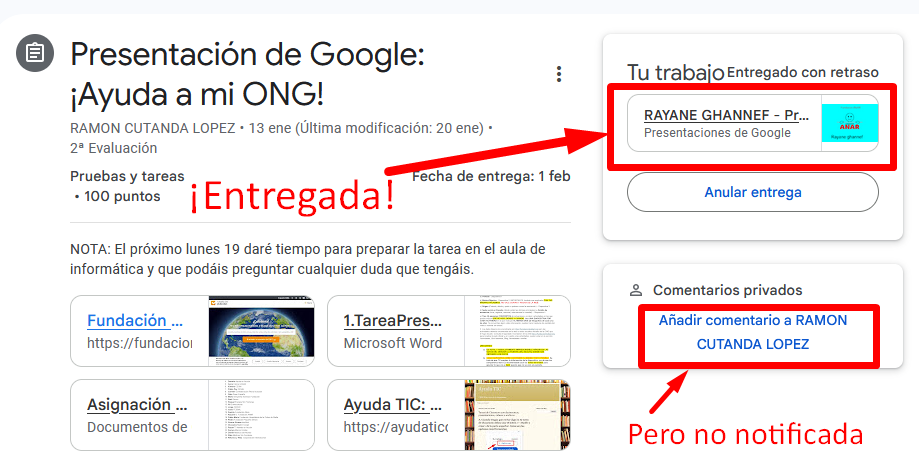
Task: Click the 'https://fundacion' URL text
Action: coord(139,342)
